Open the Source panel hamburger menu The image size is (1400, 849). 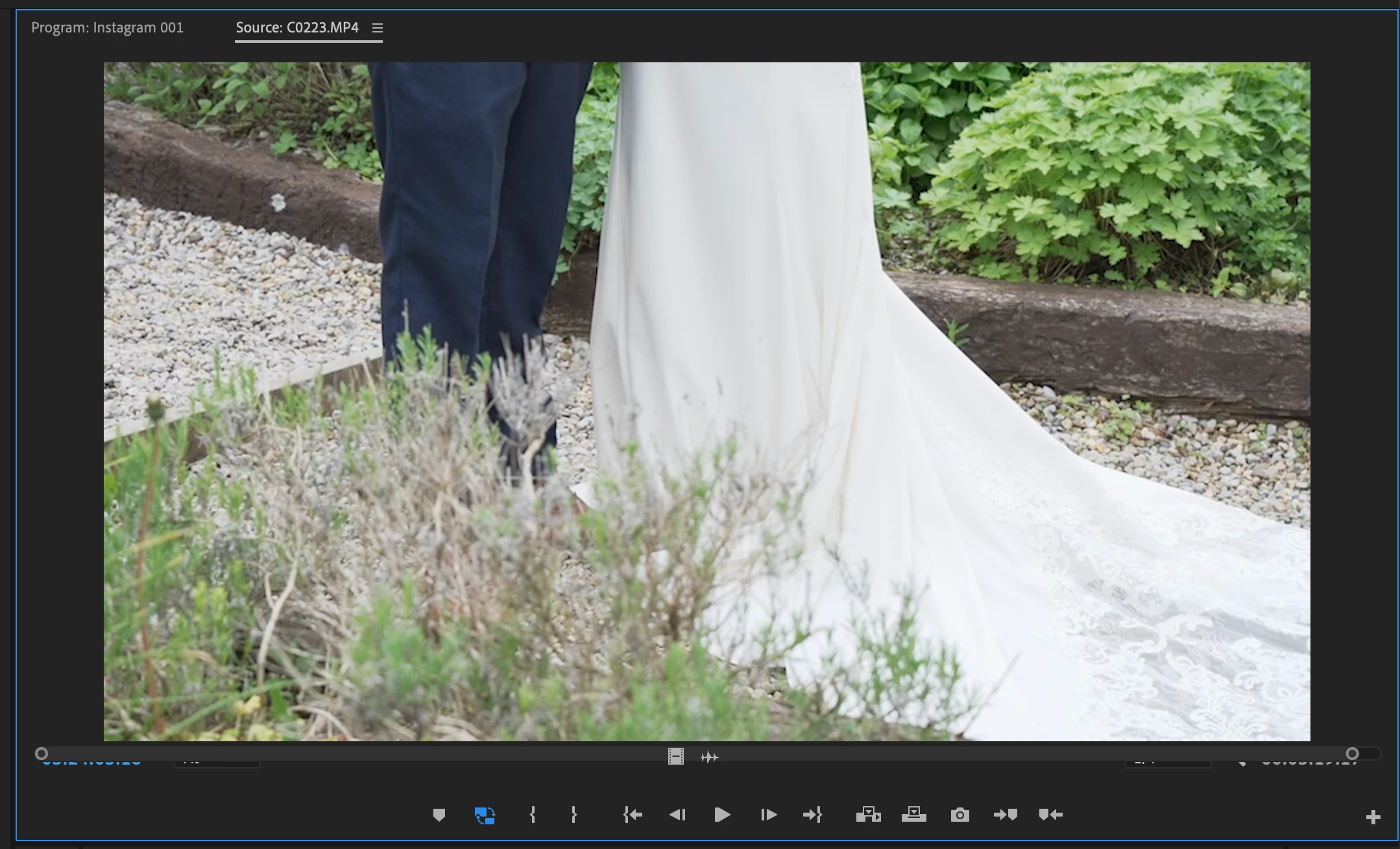tap(378, 28)
